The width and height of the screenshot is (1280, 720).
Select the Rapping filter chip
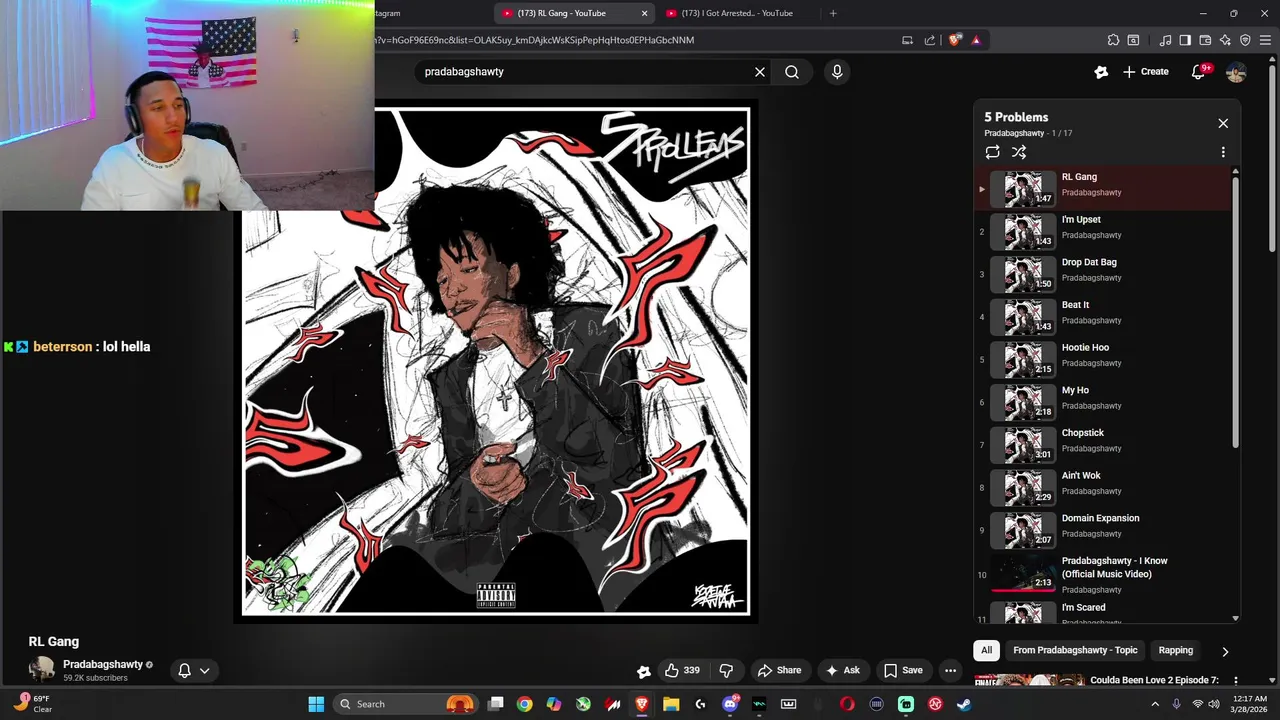tap(1175, 650)
